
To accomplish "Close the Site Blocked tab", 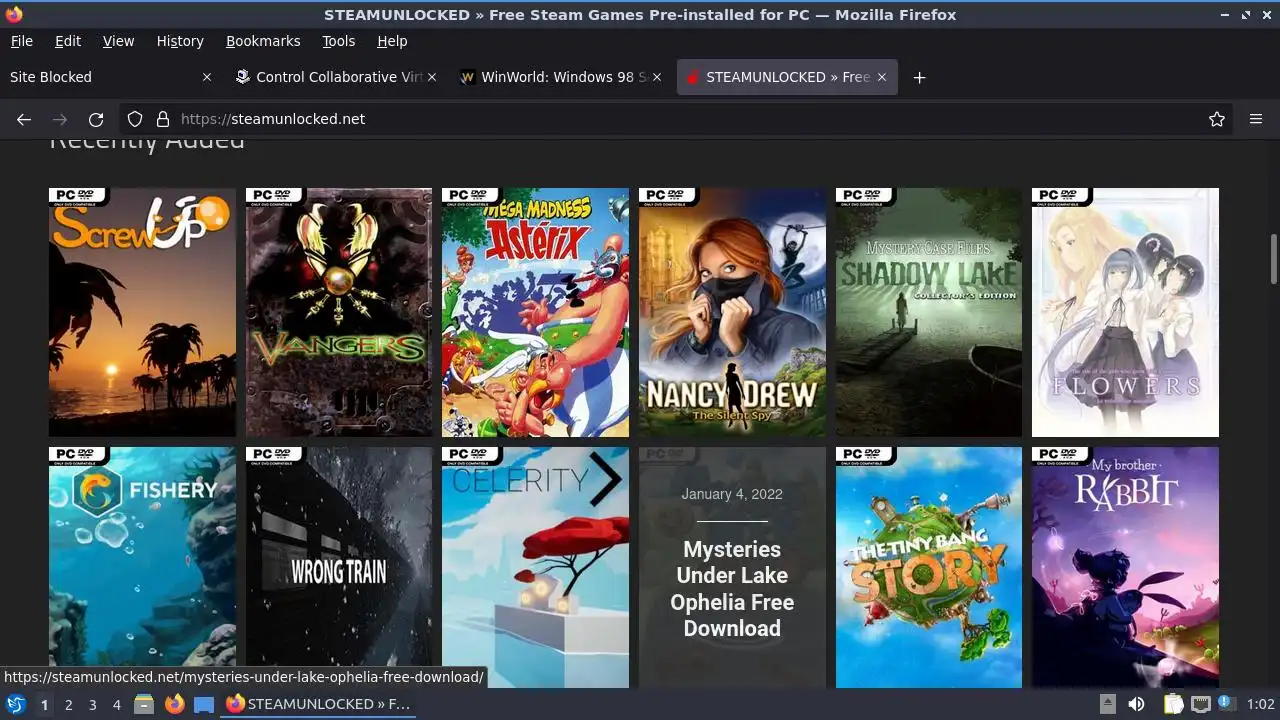I will click(207, 77).
